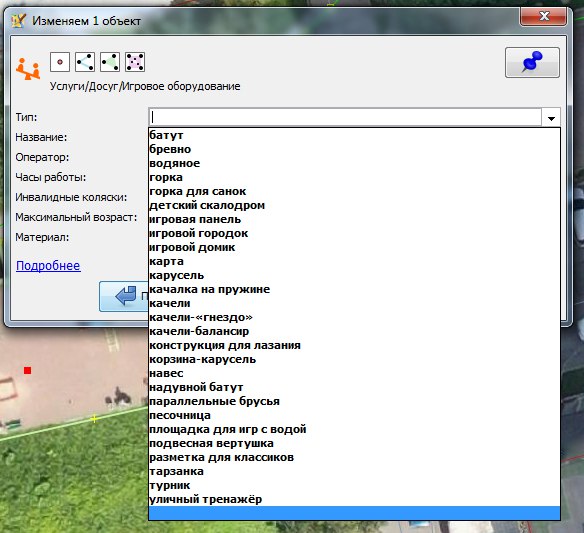This screenshot has width=584, height=533.
Task: Select игровой городок option
Action: (x=354, y=234)
